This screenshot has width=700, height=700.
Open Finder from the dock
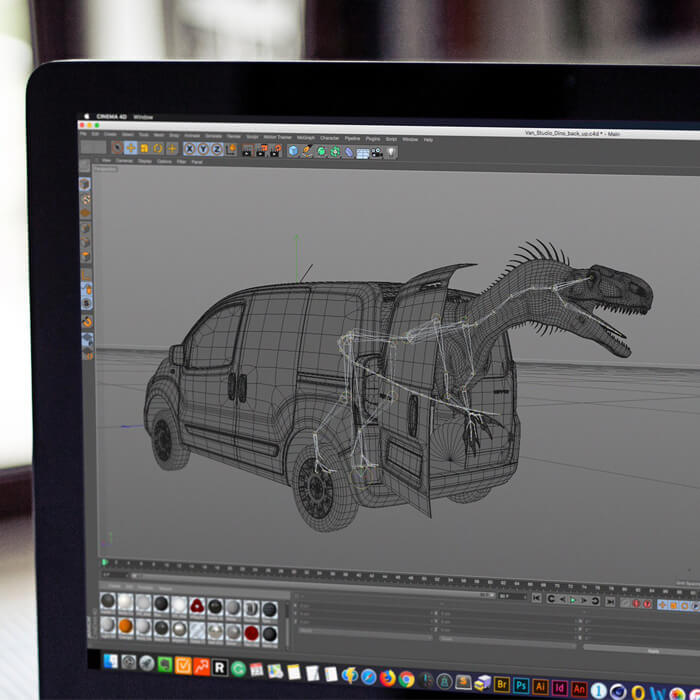point(110,661)
